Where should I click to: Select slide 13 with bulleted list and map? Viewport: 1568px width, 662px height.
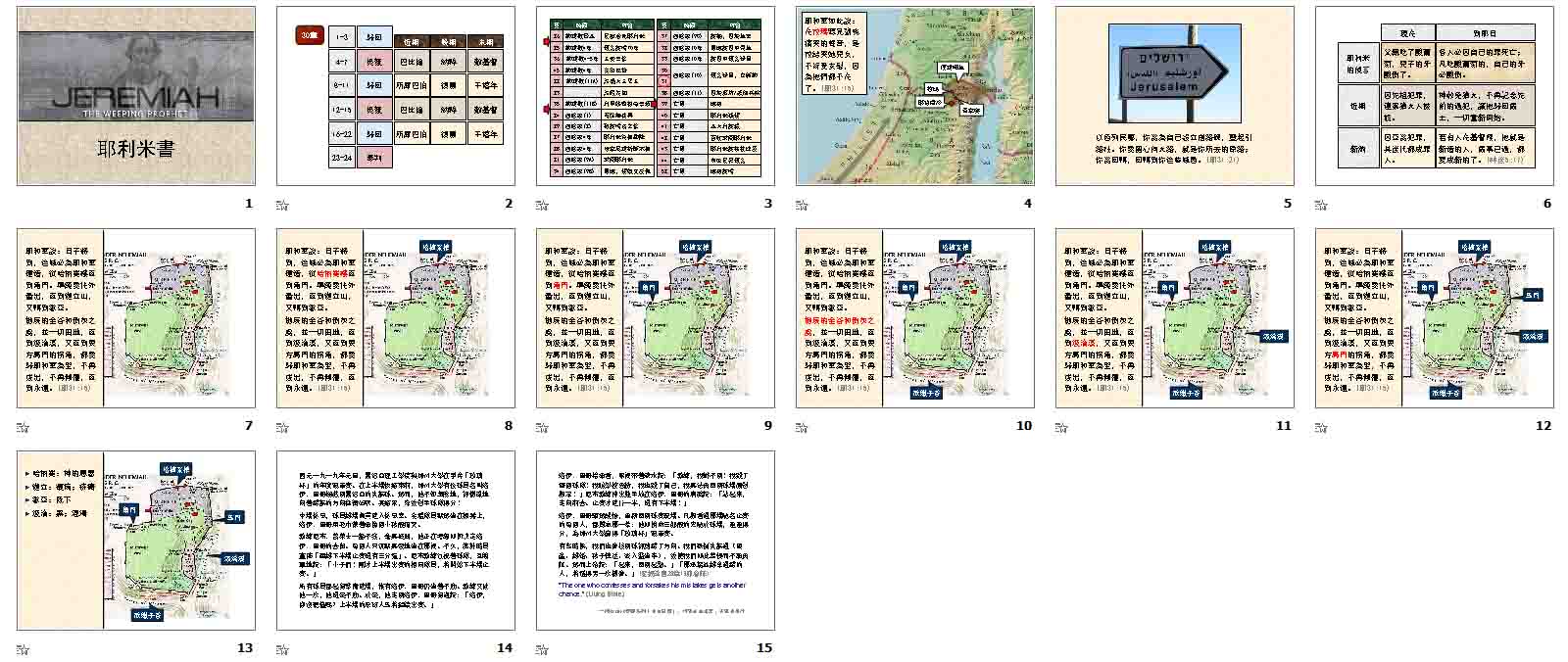click(x=136, y=541)
